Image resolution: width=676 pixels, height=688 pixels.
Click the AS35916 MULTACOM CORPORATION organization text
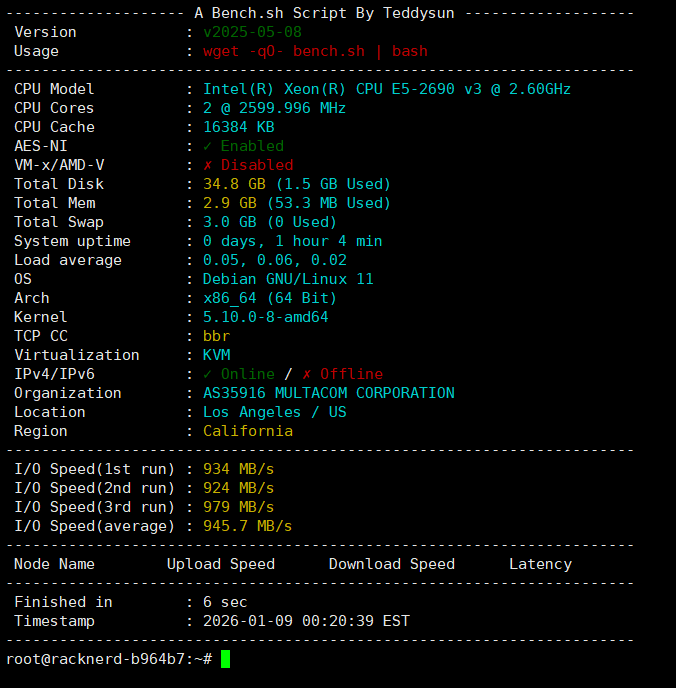pos(329,393)
